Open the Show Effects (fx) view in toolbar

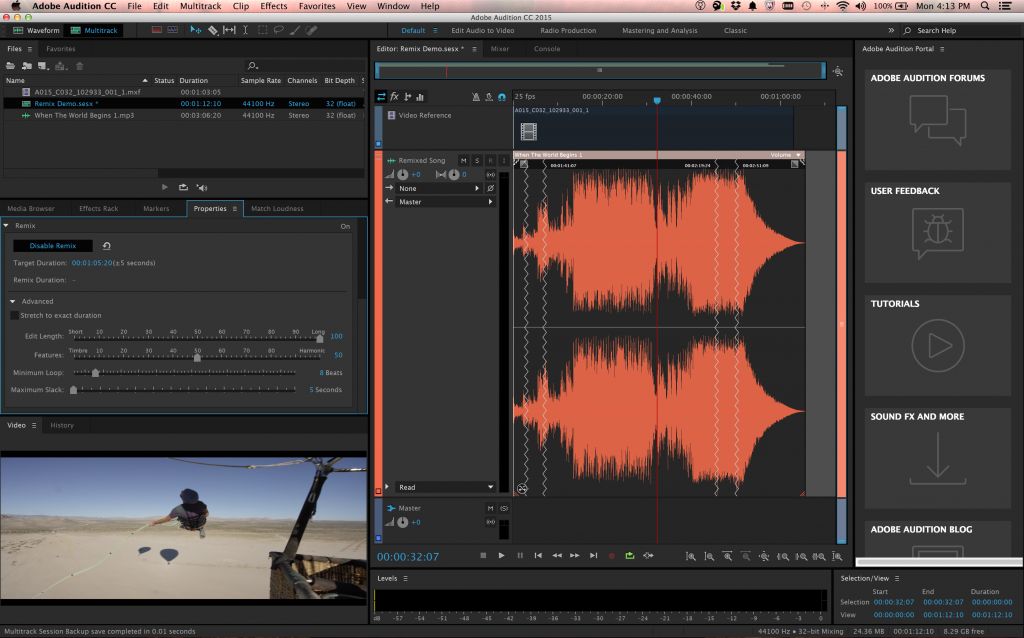395,97
